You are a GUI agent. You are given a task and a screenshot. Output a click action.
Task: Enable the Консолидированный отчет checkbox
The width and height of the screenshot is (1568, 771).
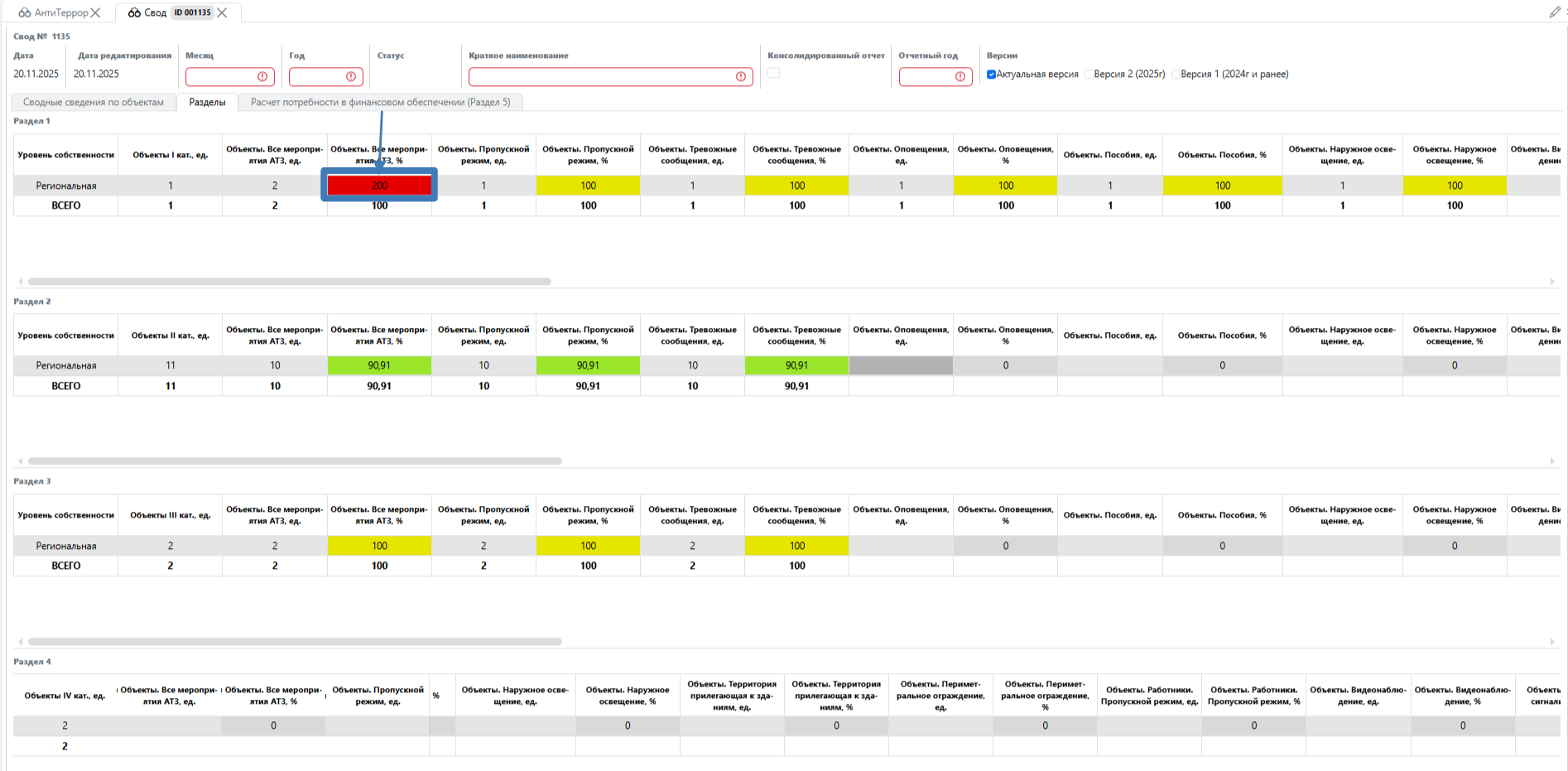[x=773, y=73]
